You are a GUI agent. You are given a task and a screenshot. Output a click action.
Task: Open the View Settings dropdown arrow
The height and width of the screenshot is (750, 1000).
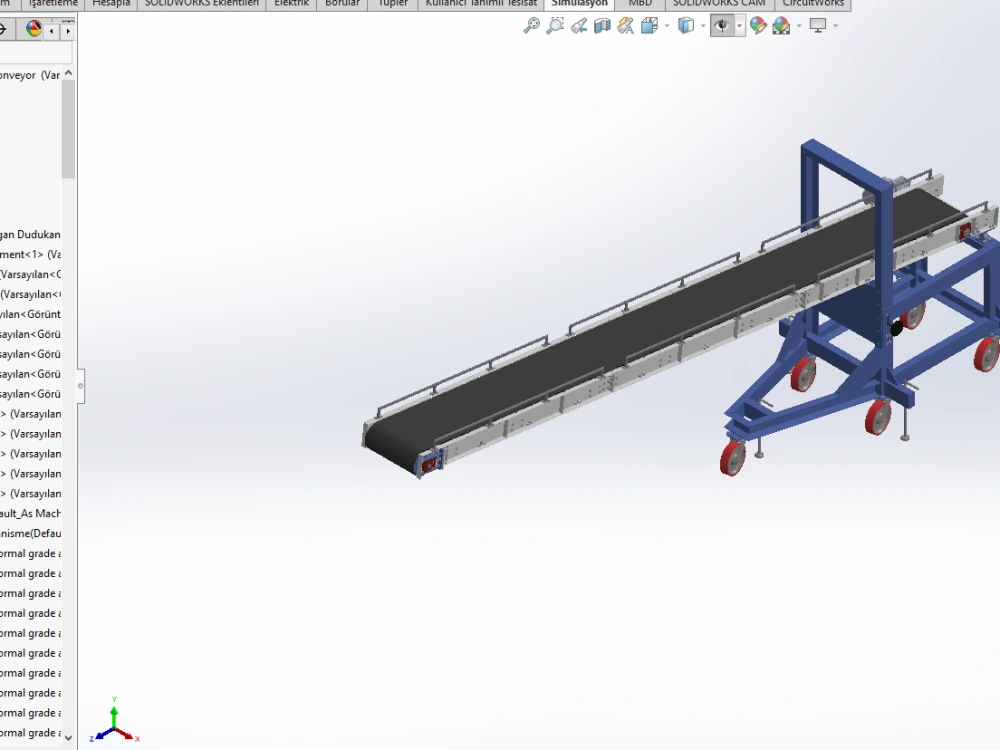836,25
